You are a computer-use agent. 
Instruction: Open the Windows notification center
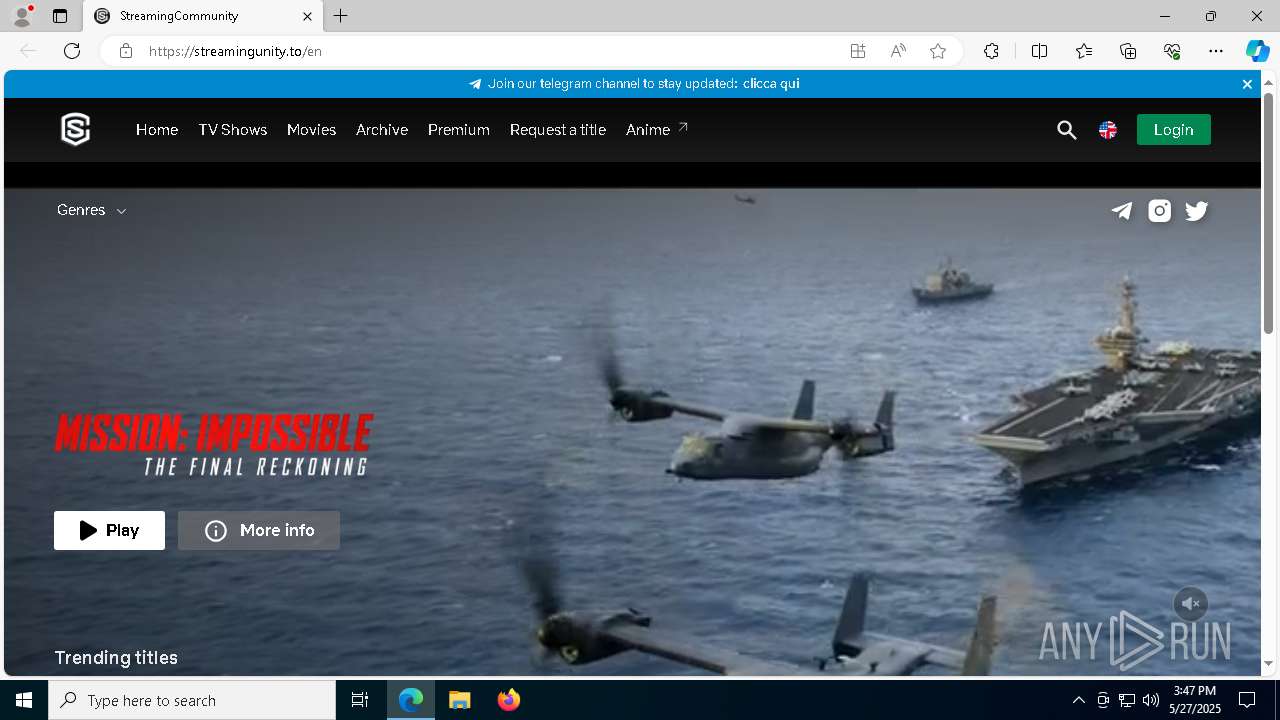tap(1247, 700)
